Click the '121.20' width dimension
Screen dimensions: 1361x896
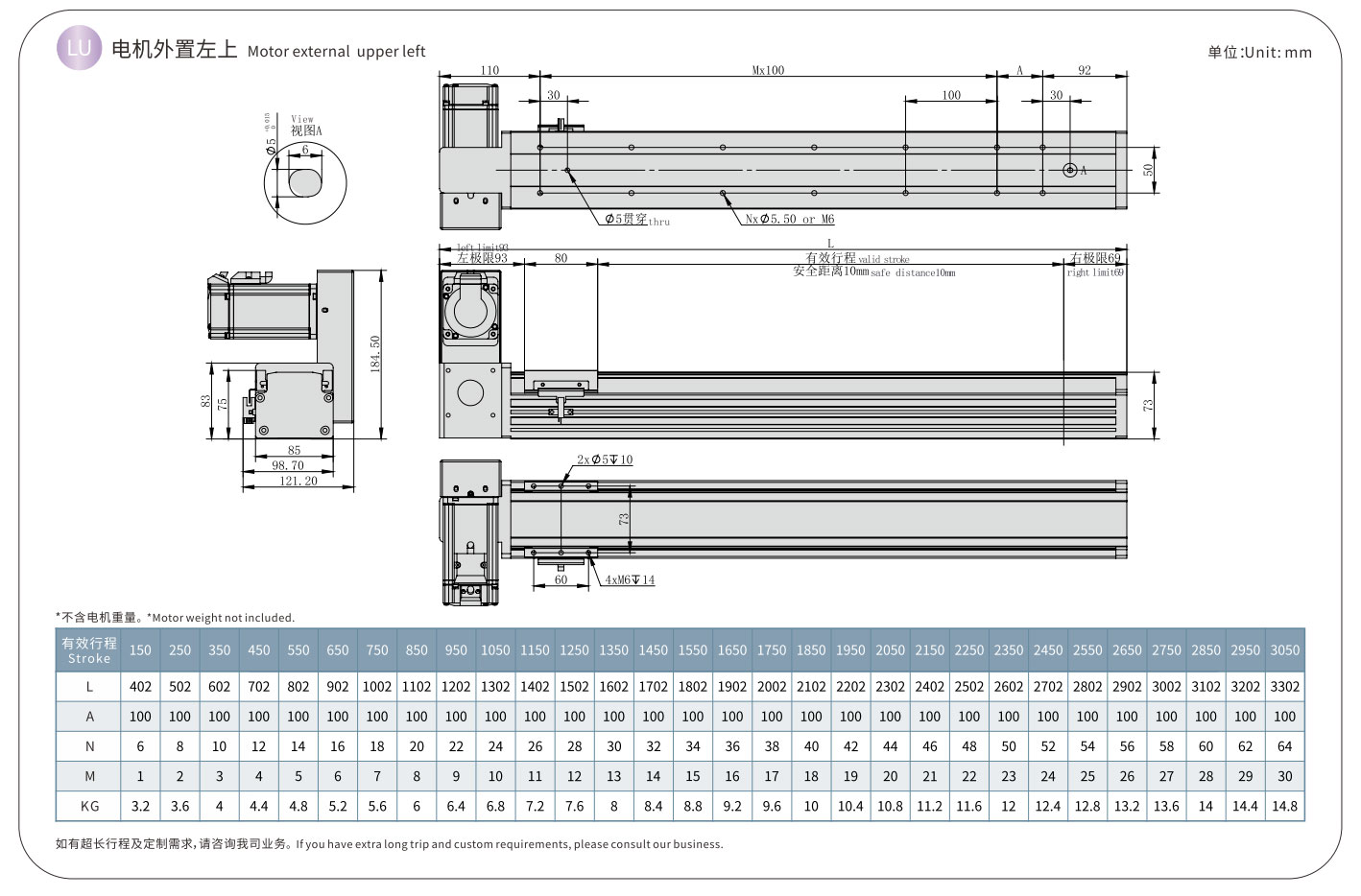298,481
